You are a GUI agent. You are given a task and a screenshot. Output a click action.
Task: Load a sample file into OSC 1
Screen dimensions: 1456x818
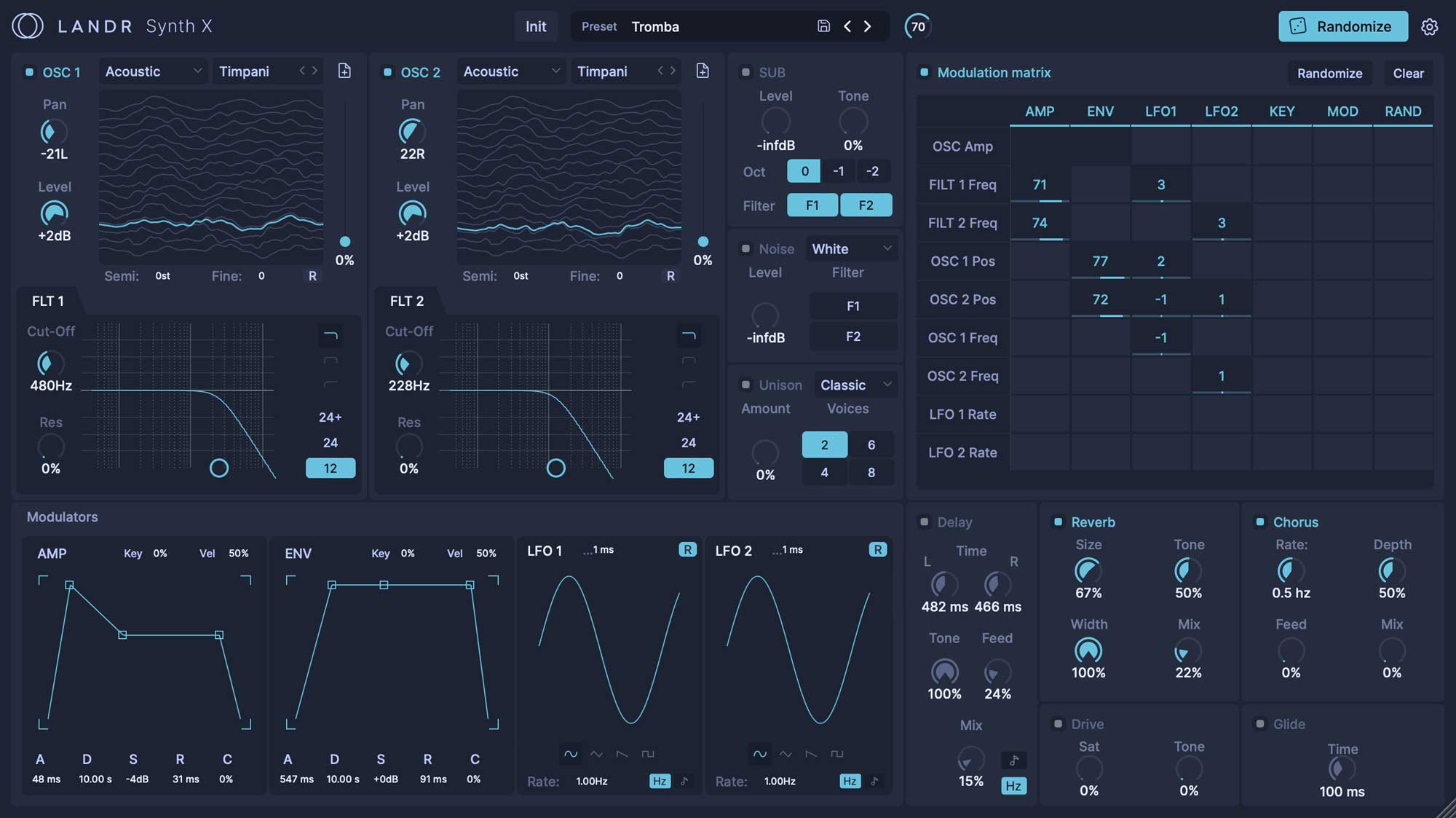tap(344, 71)
